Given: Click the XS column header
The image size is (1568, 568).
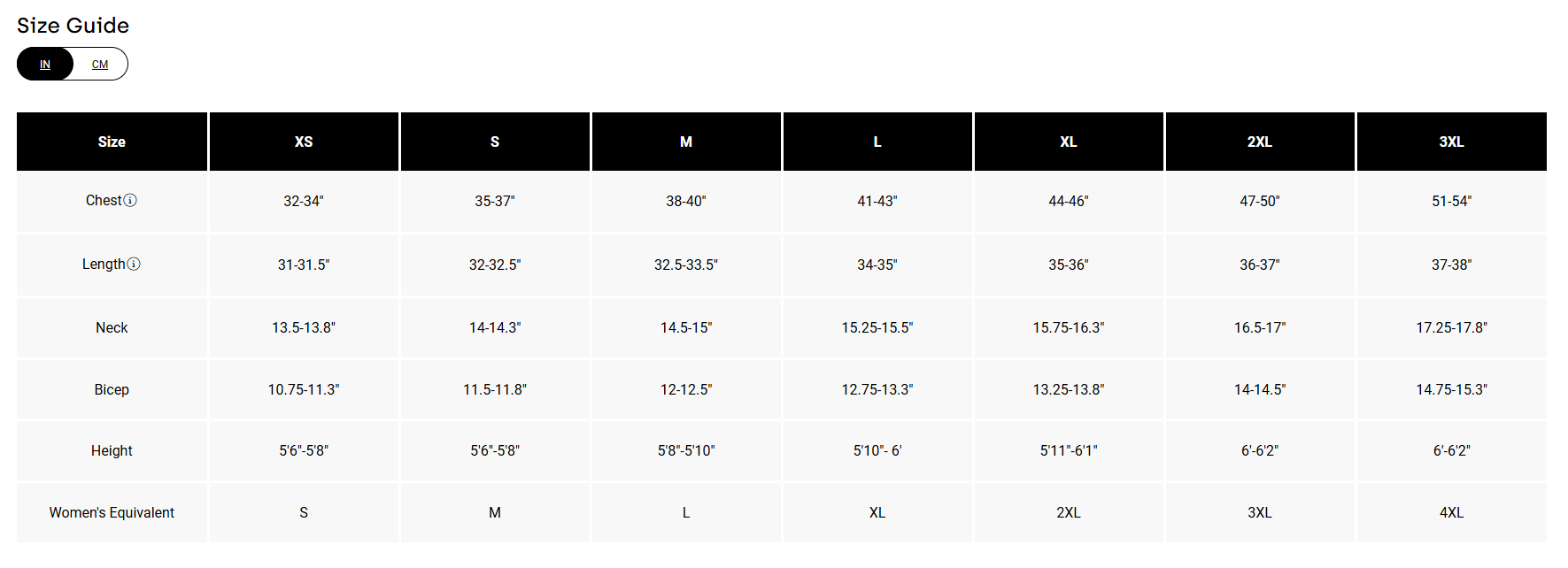Looking at the screenshot, I should 304,142.
